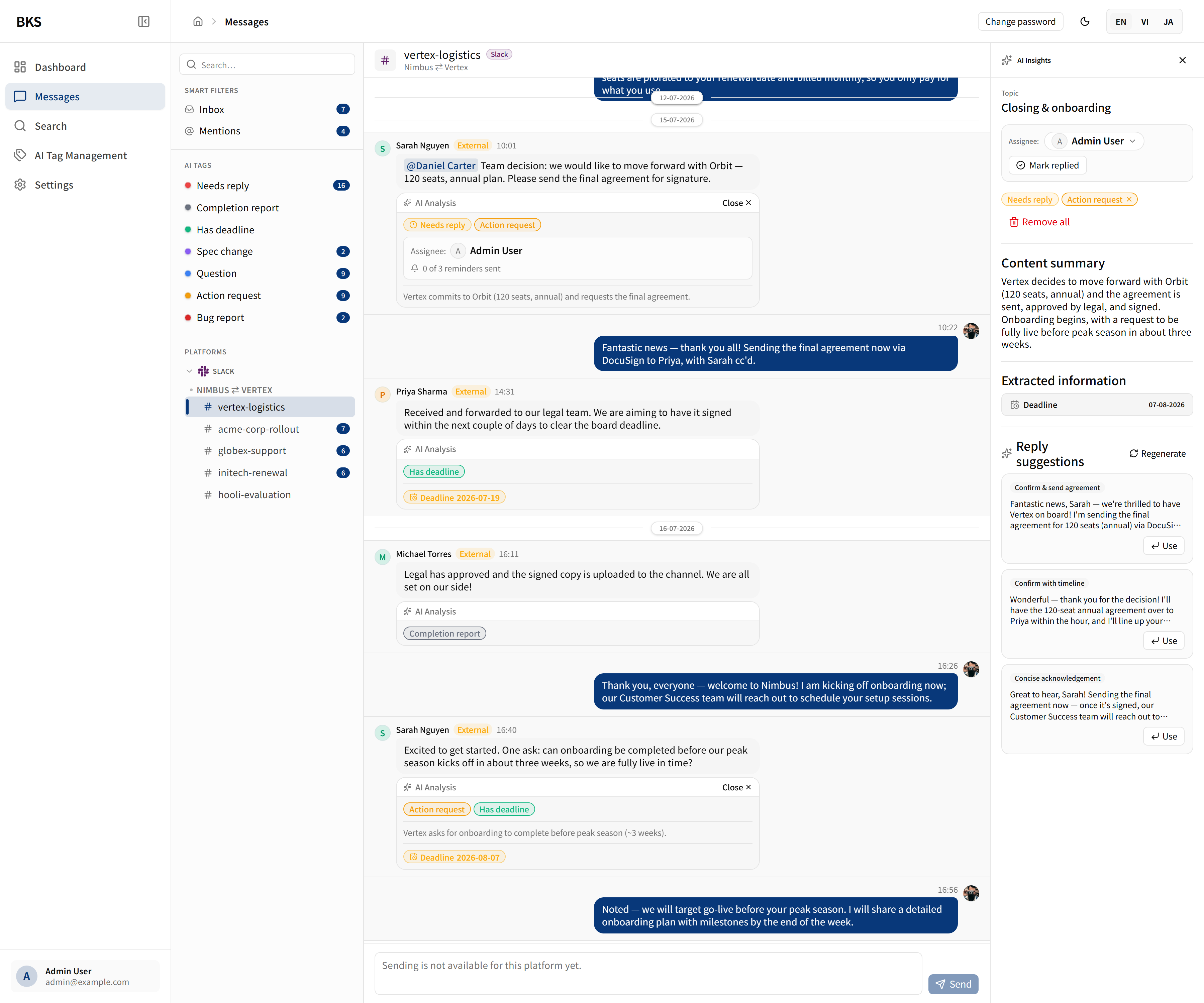Viewport: 1204px width, 1003px height.
Task: Select Mentions smart filter
Action: coord(267,131)
